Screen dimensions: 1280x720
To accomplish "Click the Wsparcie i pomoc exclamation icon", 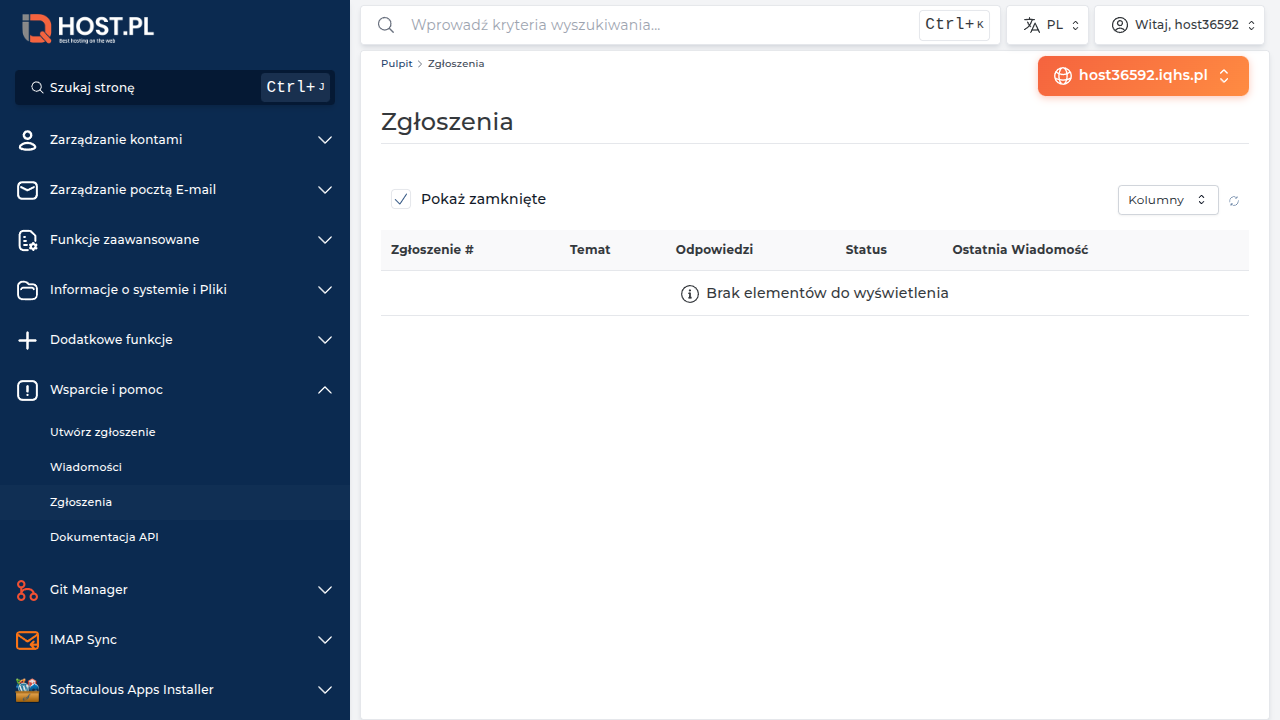I will [x=28, y=390].
